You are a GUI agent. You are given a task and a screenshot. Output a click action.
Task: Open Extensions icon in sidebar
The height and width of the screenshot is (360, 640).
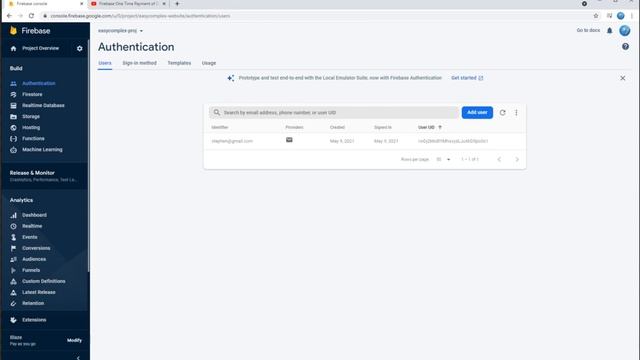(x=13, y=320)
